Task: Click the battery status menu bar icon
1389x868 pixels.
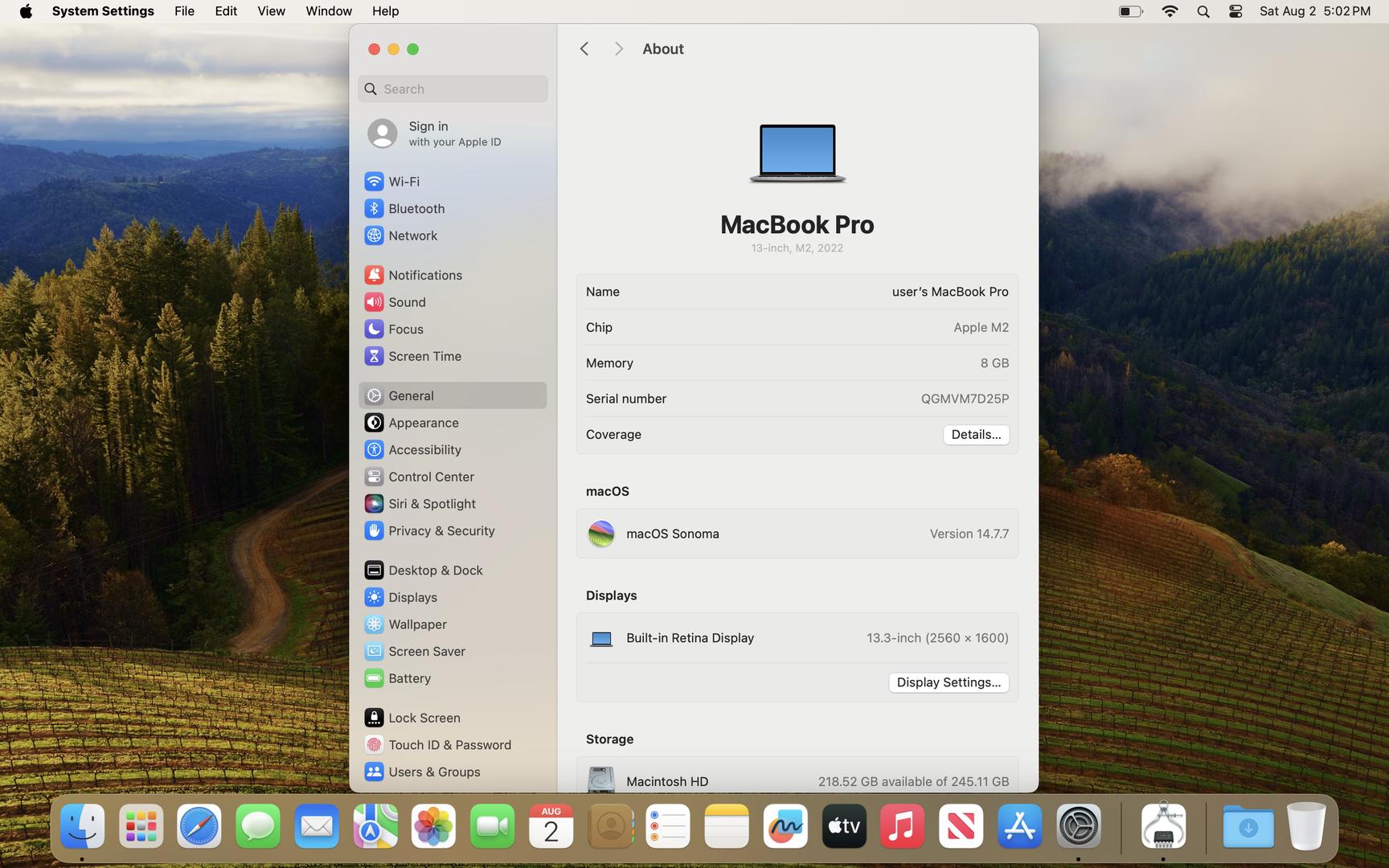Action: pyautogui.click(x=1131, y=11)
